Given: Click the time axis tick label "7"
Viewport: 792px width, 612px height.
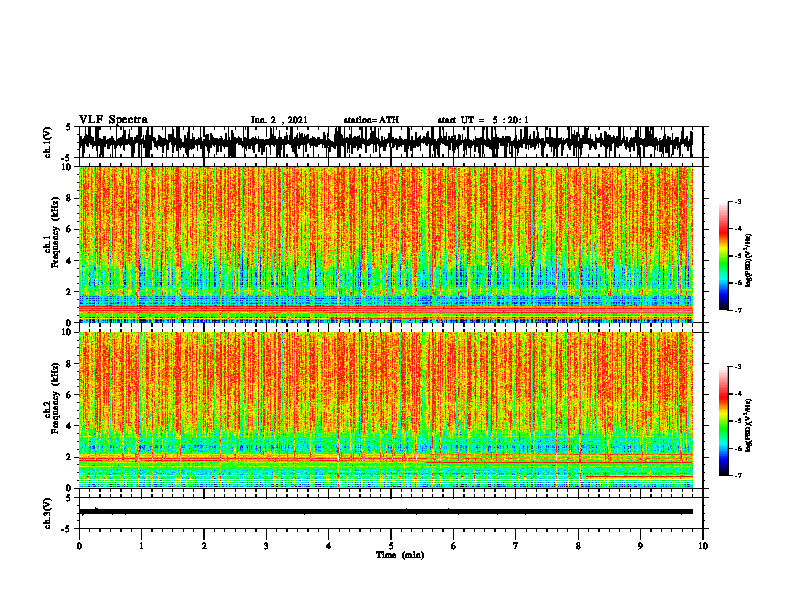Looking at the screenshot, I should tap(516, 546).
